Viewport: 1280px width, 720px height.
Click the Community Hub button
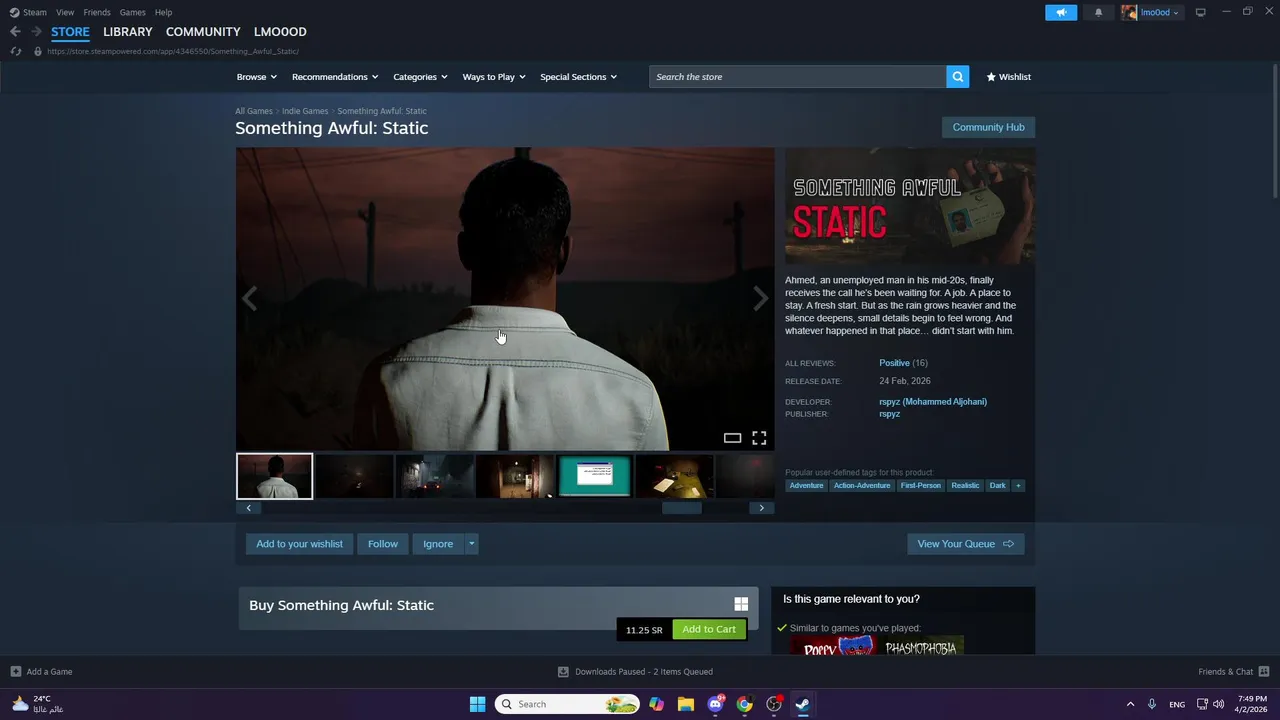[x=988, y=127]
